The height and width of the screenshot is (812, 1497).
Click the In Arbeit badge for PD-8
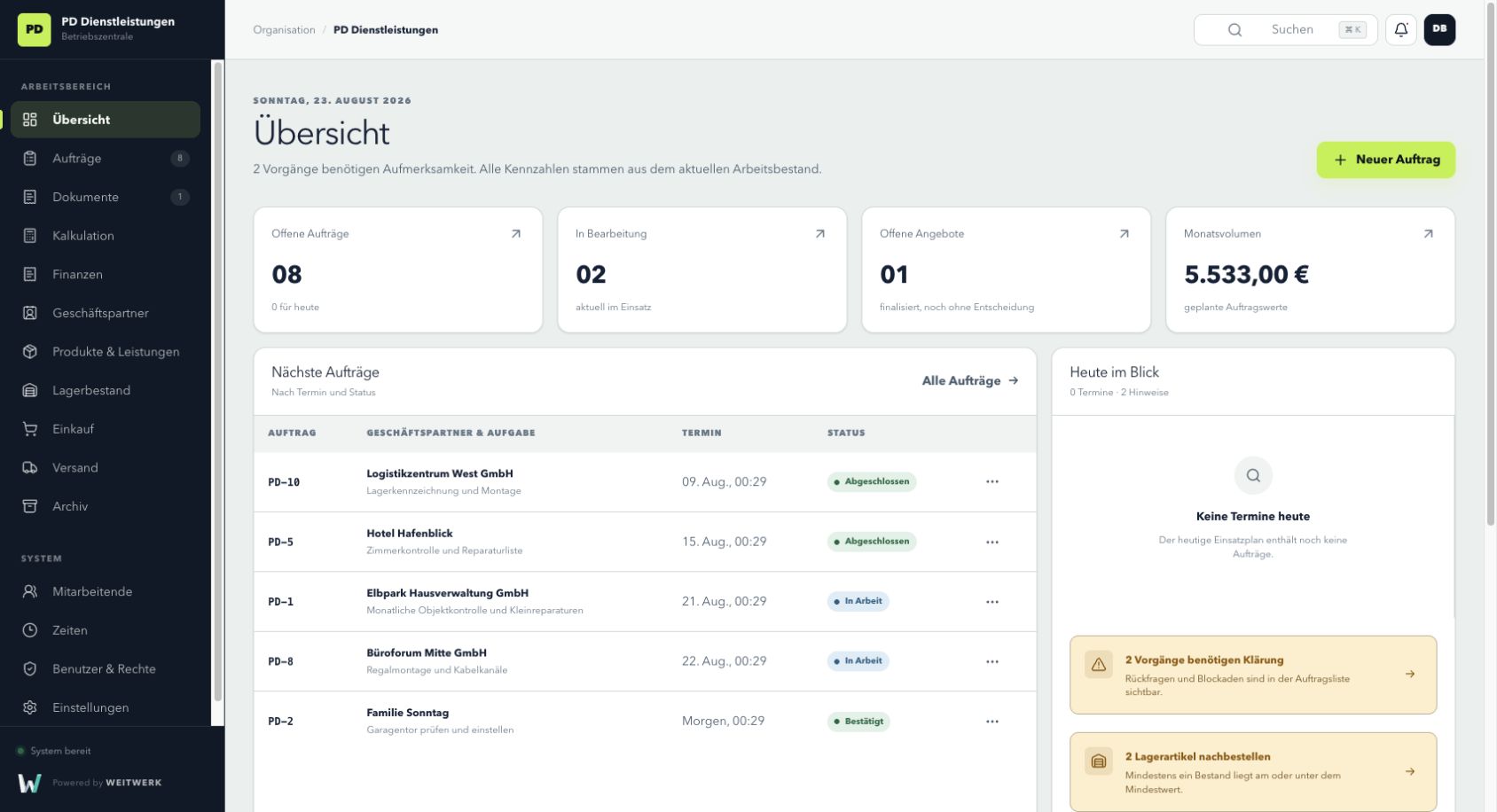858,661
